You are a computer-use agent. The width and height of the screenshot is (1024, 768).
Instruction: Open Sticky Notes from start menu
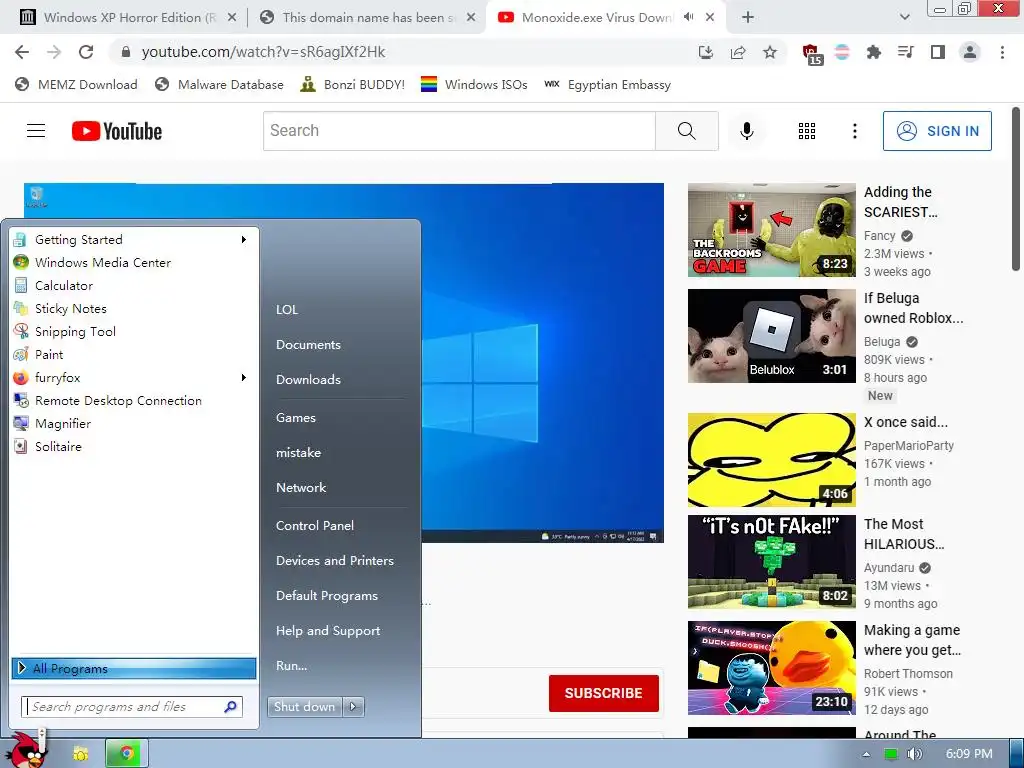71,309
